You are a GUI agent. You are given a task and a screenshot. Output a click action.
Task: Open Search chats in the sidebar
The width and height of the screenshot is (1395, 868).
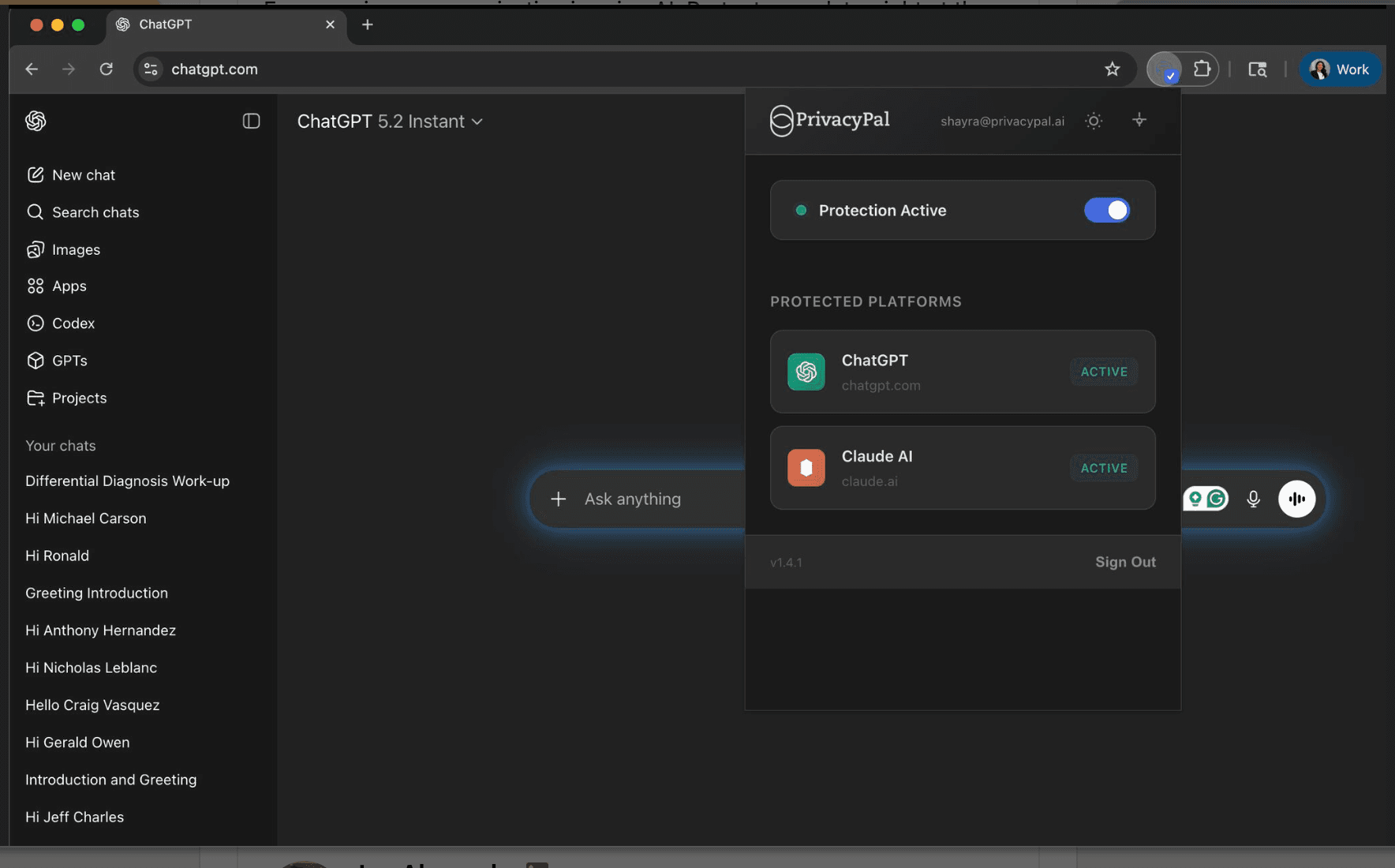[95, 211]
